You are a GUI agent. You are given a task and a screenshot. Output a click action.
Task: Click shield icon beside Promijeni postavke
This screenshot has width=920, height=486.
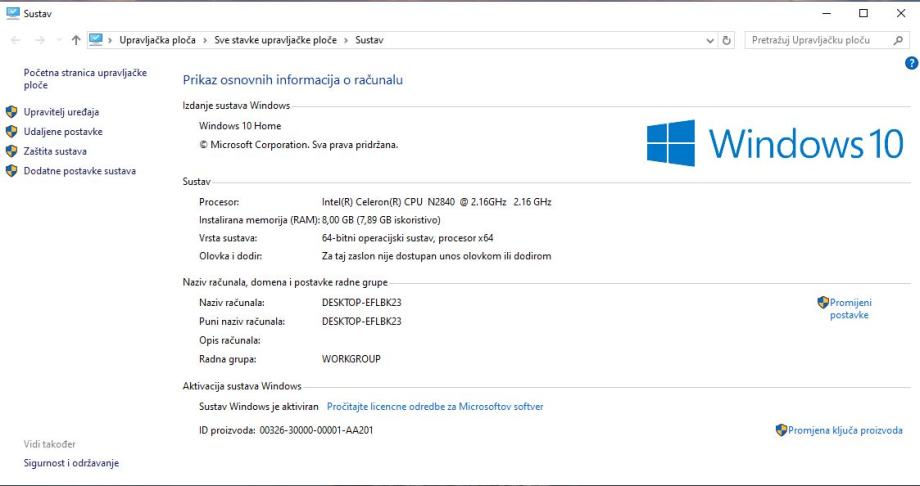tap(823, 302)
